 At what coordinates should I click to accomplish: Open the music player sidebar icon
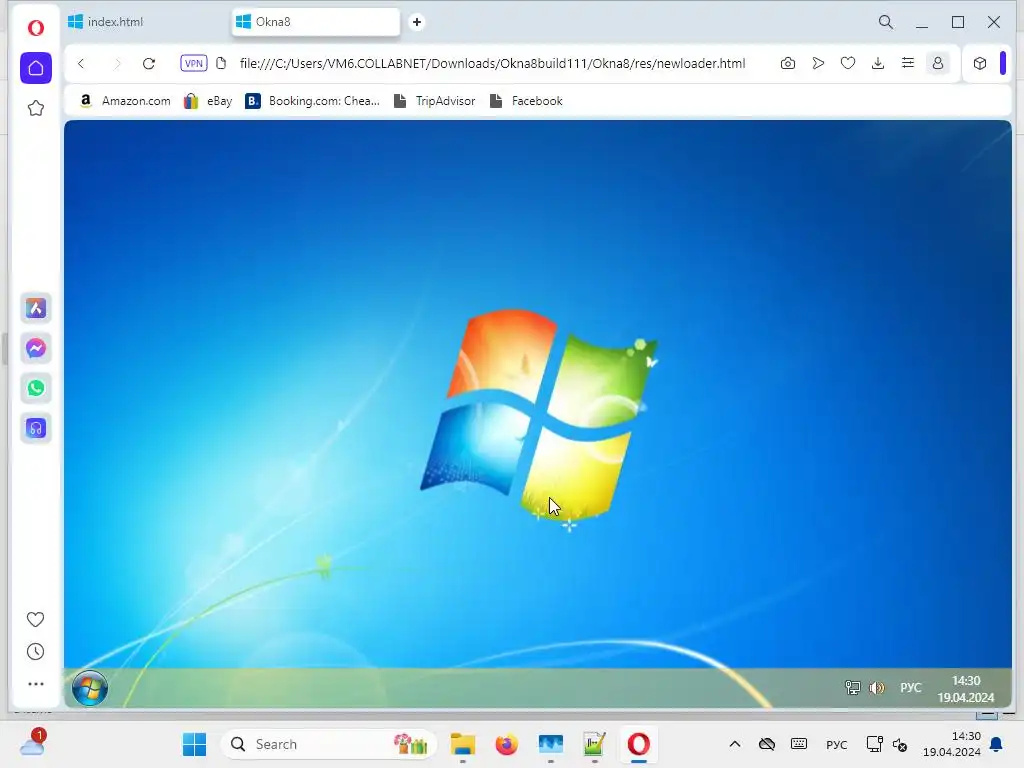point(36,428)
